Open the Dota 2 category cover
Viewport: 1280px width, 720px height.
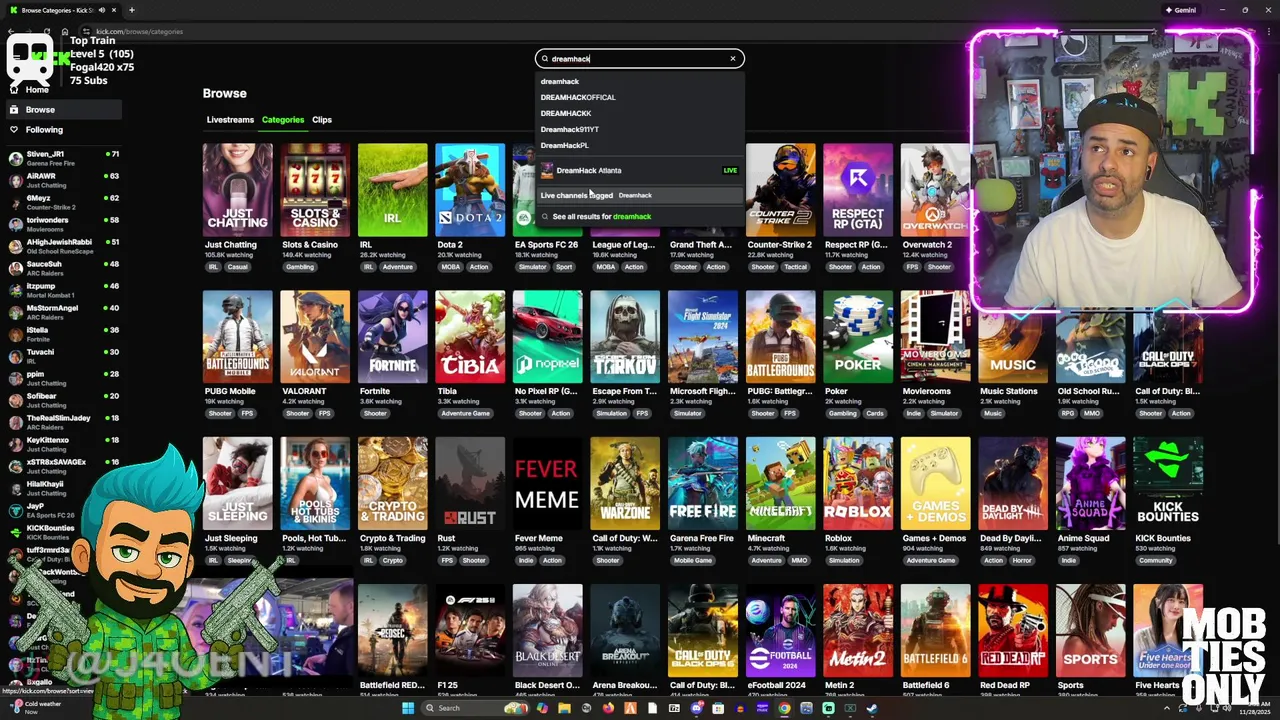click(x=470, y=190)
